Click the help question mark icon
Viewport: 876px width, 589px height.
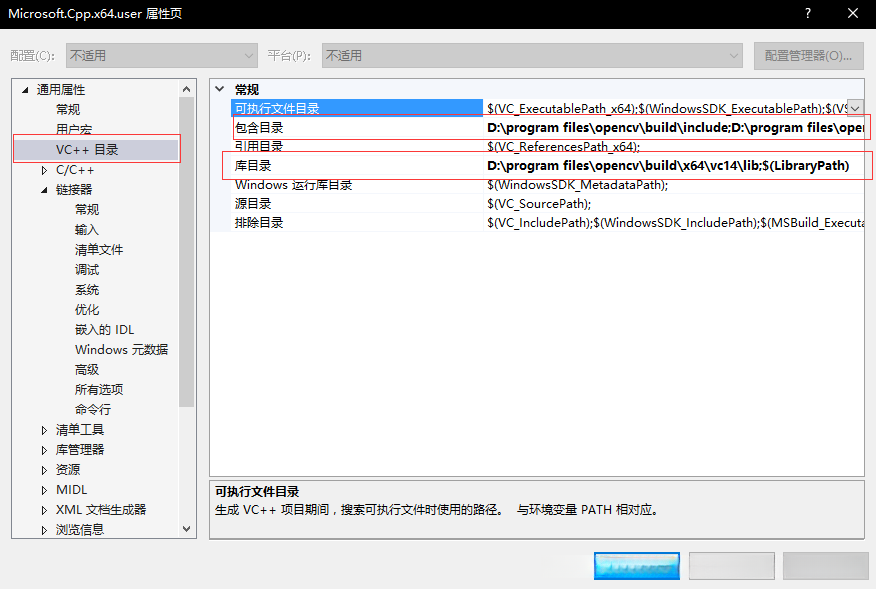[x=806, y=13]
